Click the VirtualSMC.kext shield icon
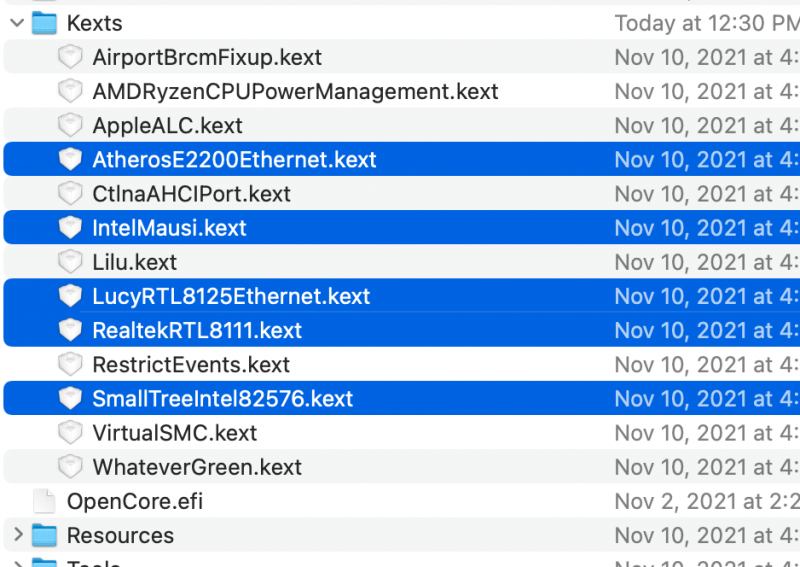The height and width of the screenshot is (567, 800). (x=69, y=433)
